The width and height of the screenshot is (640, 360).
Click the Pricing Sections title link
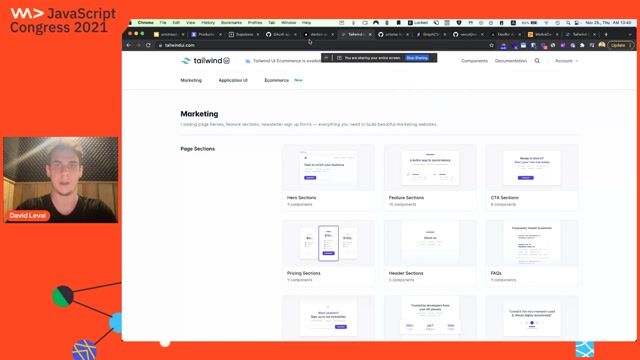(x=304, y=273)
